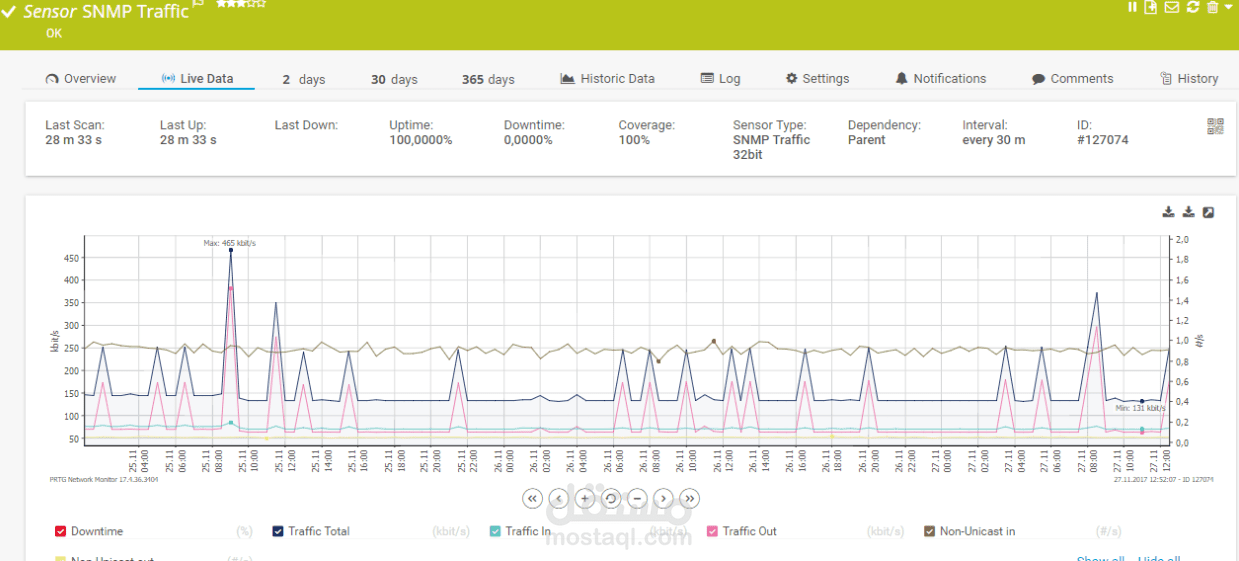Send sensor link via email icon

click(1172, 7)
